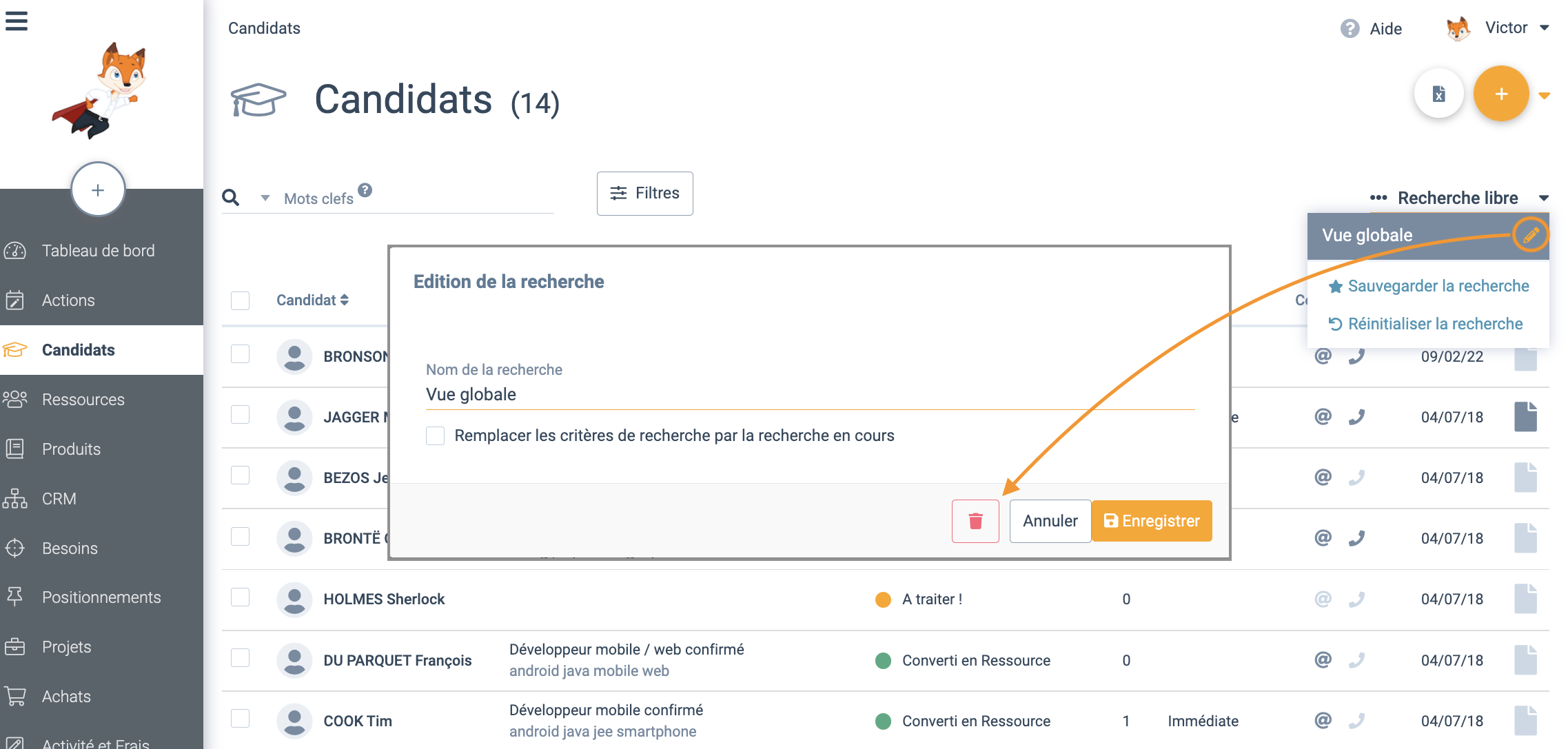Expand the Recherche libre dropdown arrow
1568x749 pixels.
(1544, 198)
